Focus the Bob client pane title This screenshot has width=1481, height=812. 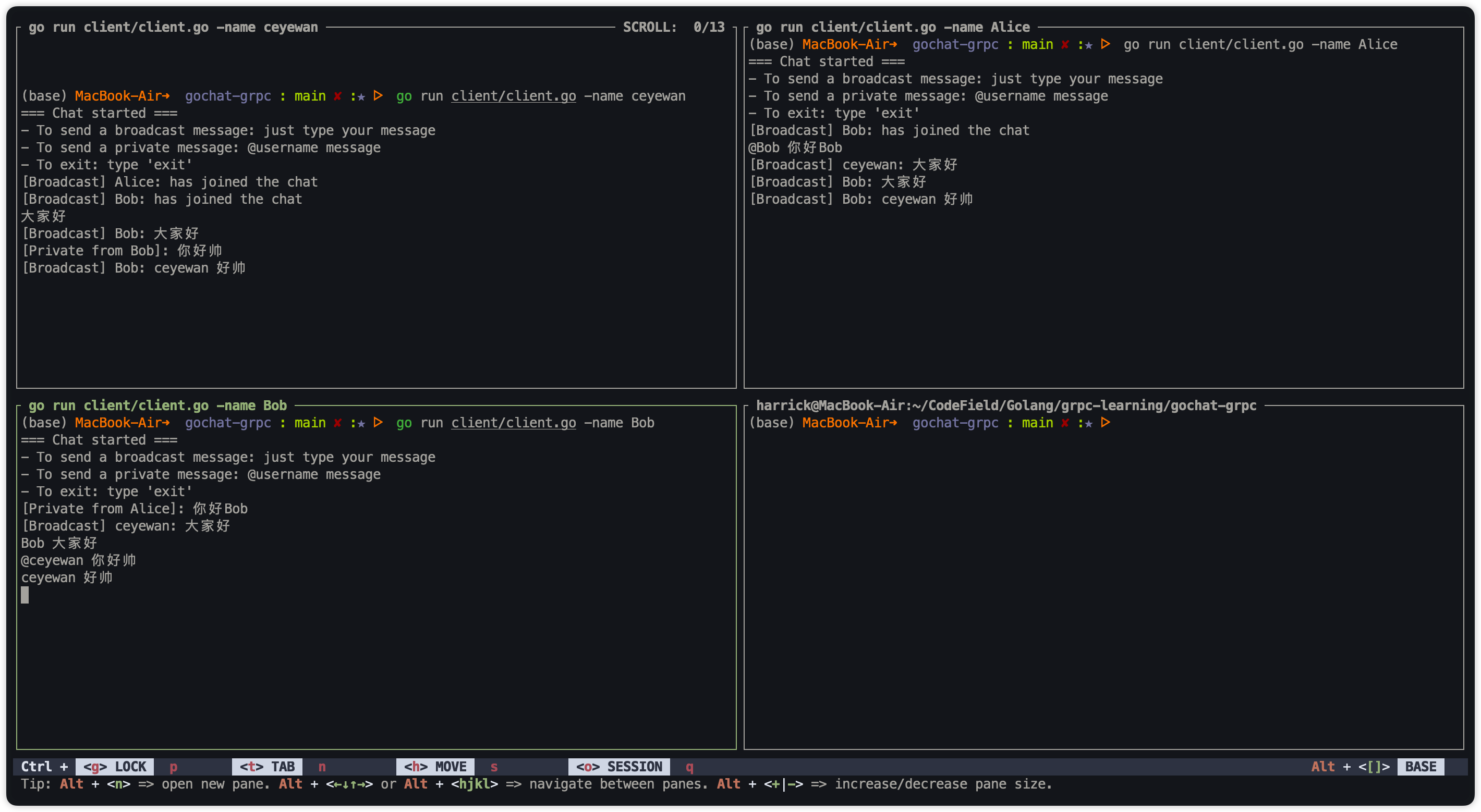click(x=157, y=405)
